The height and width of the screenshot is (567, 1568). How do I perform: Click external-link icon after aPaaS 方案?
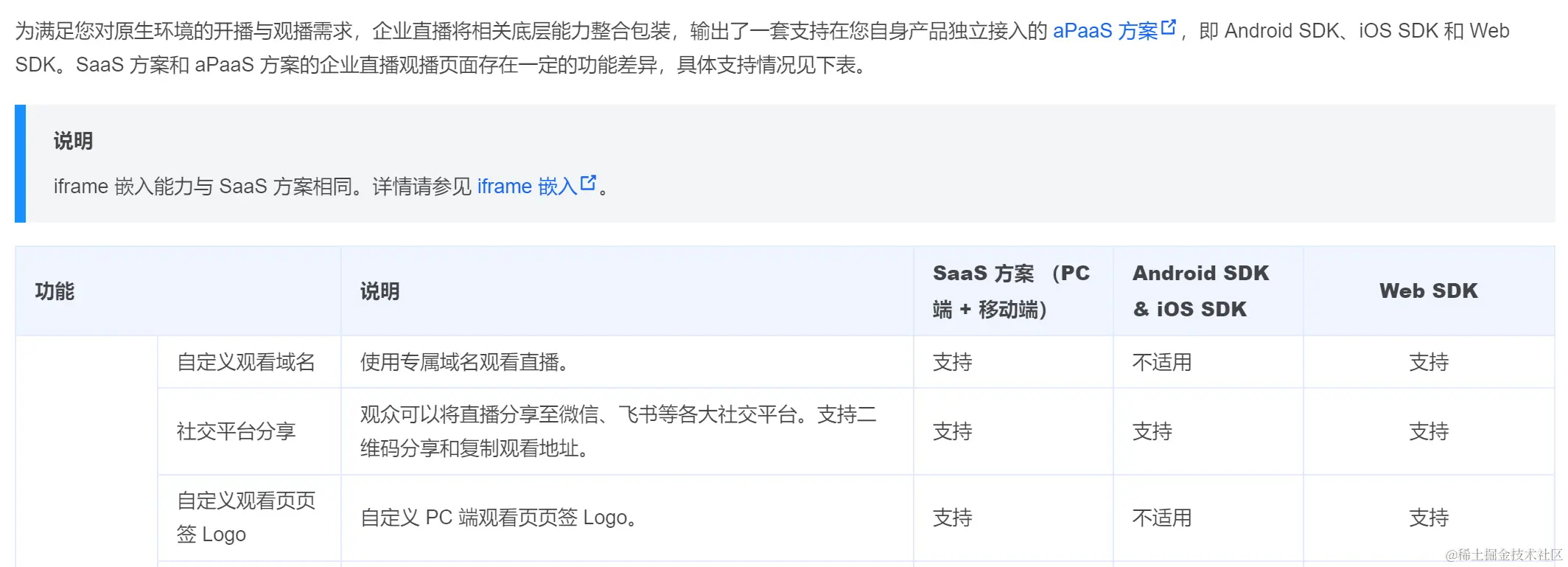(1168, 28)
